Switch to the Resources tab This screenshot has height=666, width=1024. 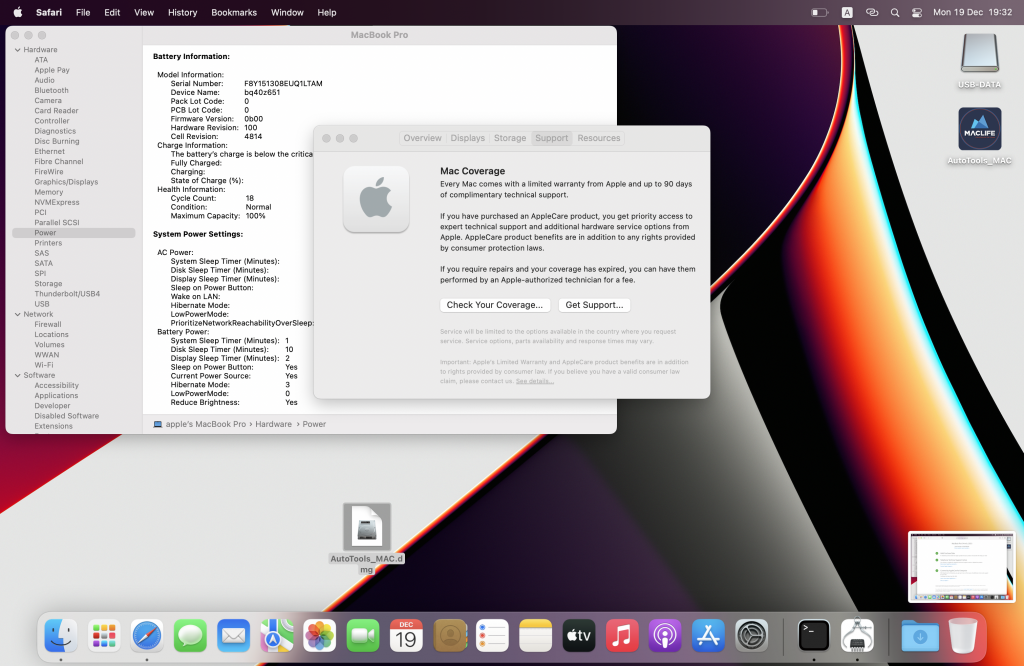coord(599,138)
